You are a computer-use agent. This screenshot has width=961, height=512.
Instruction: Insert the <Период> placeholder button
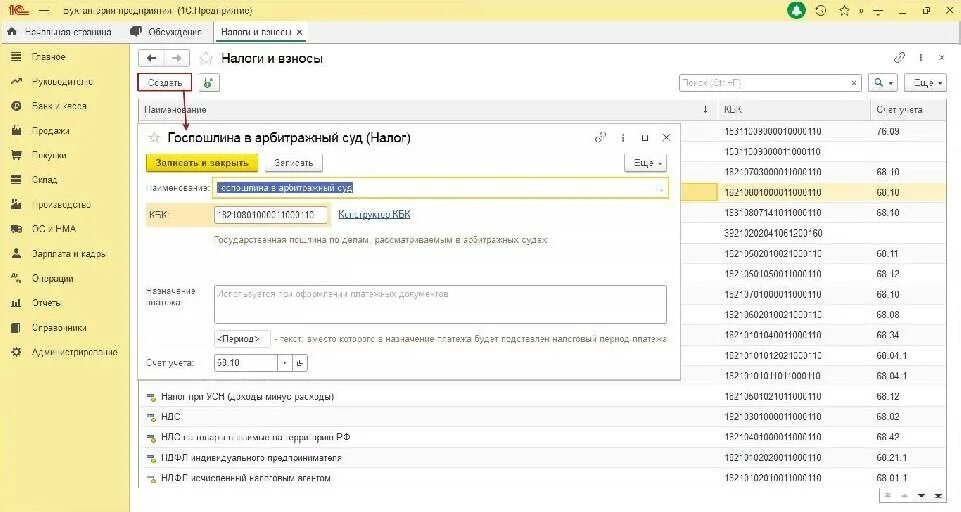coord(243,338)
